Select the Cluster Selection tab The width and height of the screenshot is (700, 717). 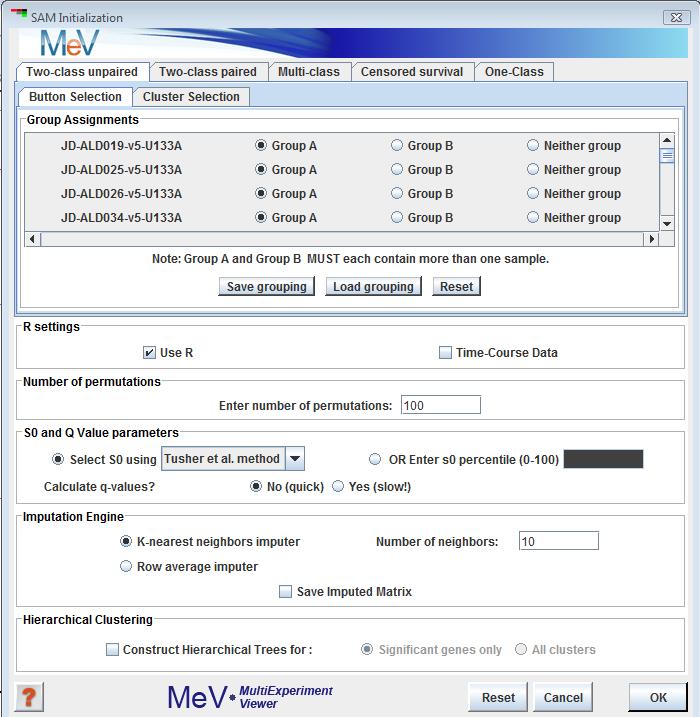(x=191, y=97)
